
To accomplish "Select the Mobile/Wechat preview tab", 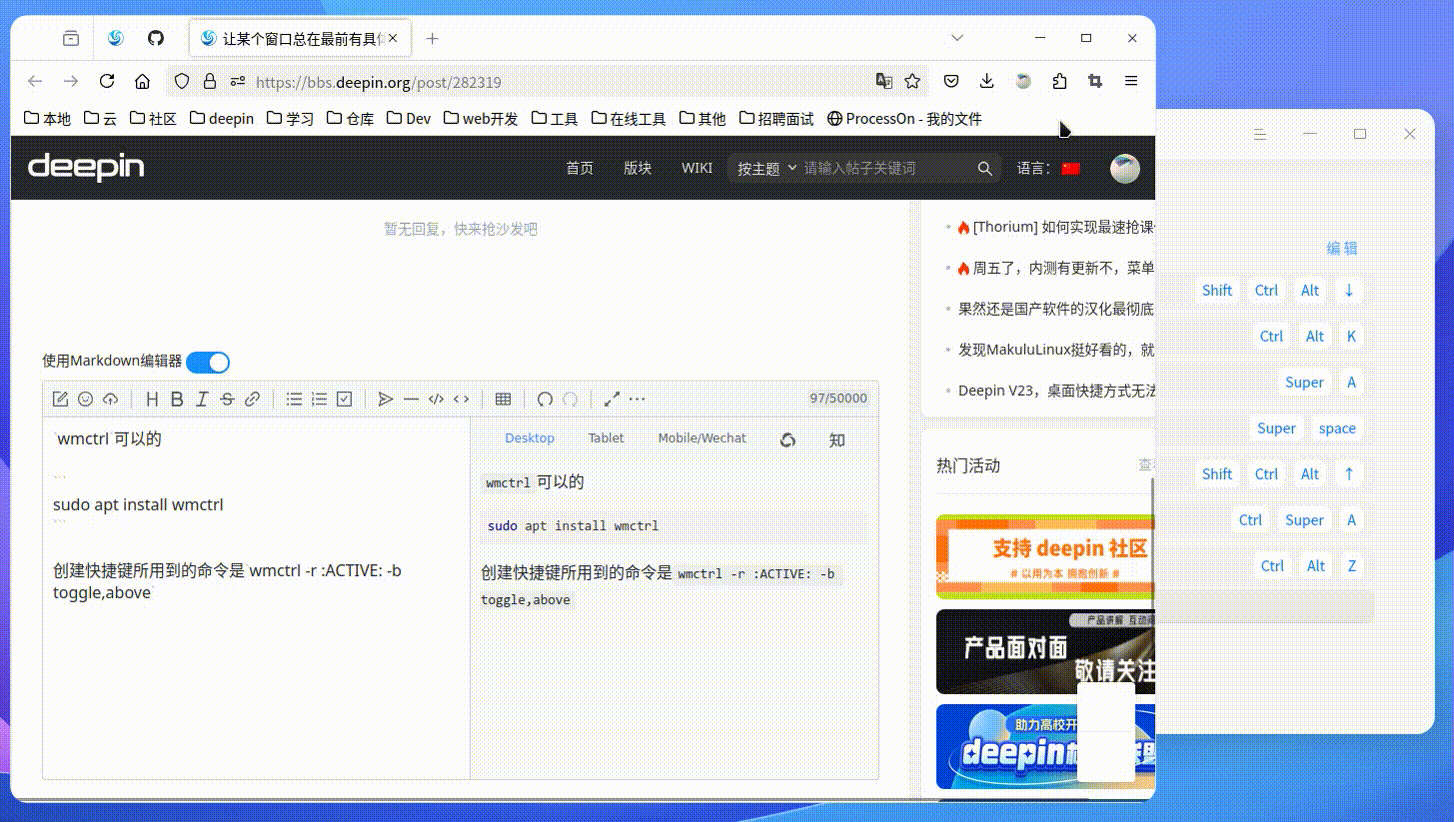I will [x=702, y=438].
